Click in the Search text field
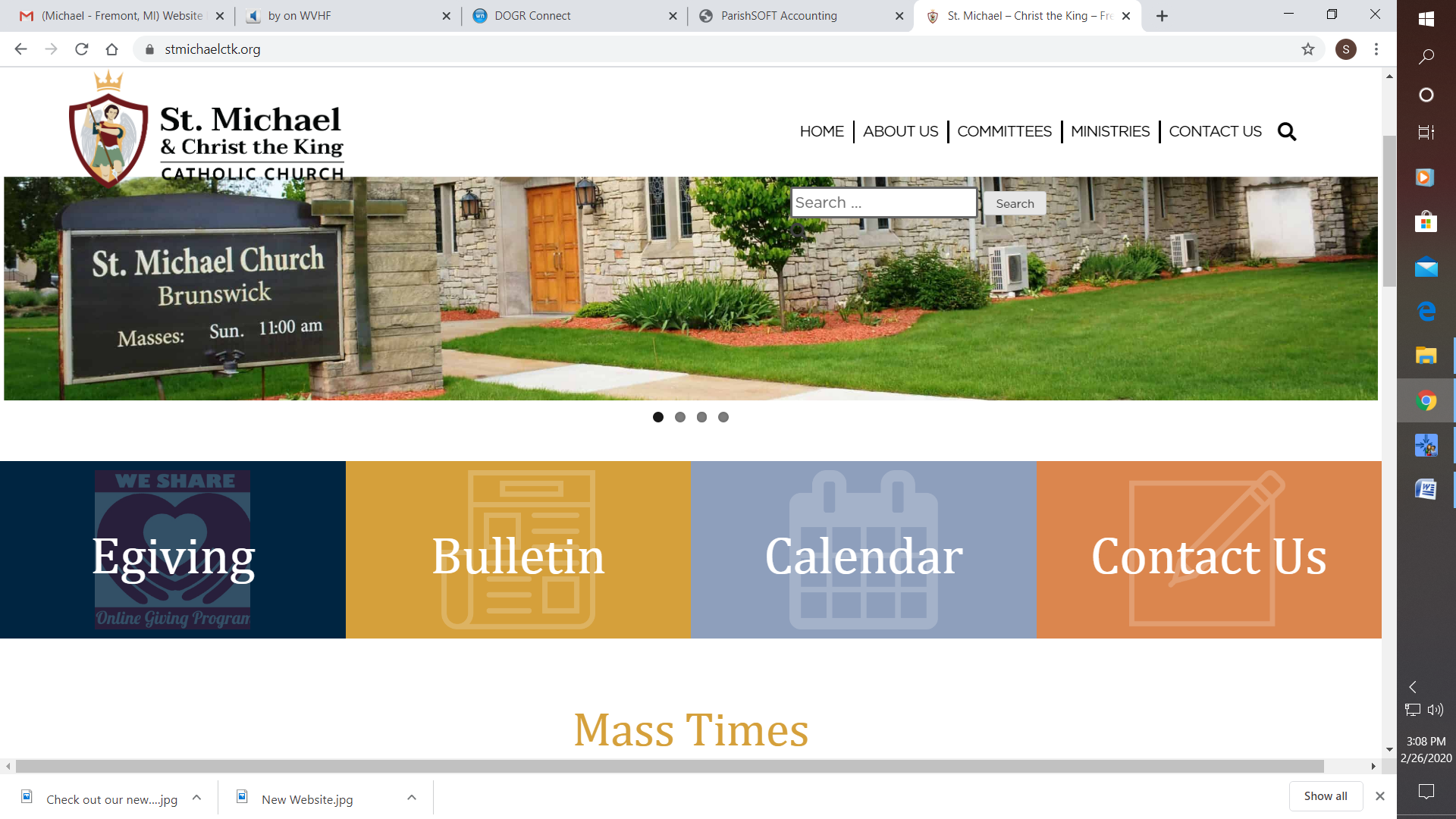Screen dimensions: 1456x819 point(883,203)
